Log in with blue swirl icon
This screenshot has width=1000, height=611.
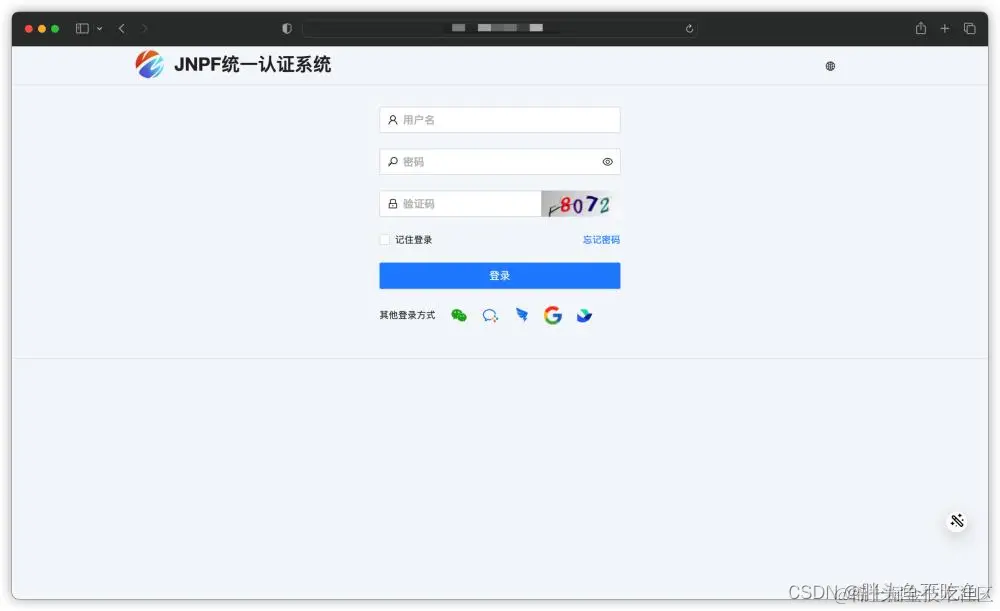click(x=584, y=315)
